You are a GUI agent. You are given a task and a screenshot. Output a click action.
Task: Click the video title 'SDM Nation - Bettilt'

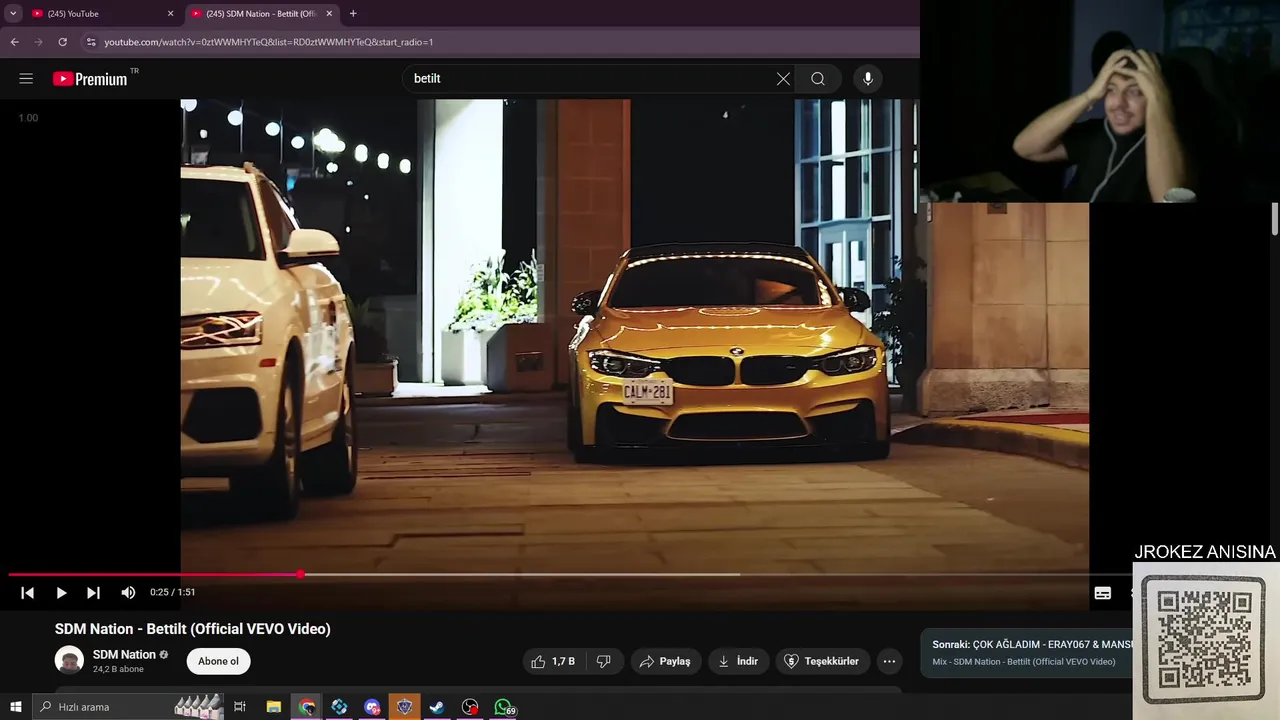(x=192, y=629)
